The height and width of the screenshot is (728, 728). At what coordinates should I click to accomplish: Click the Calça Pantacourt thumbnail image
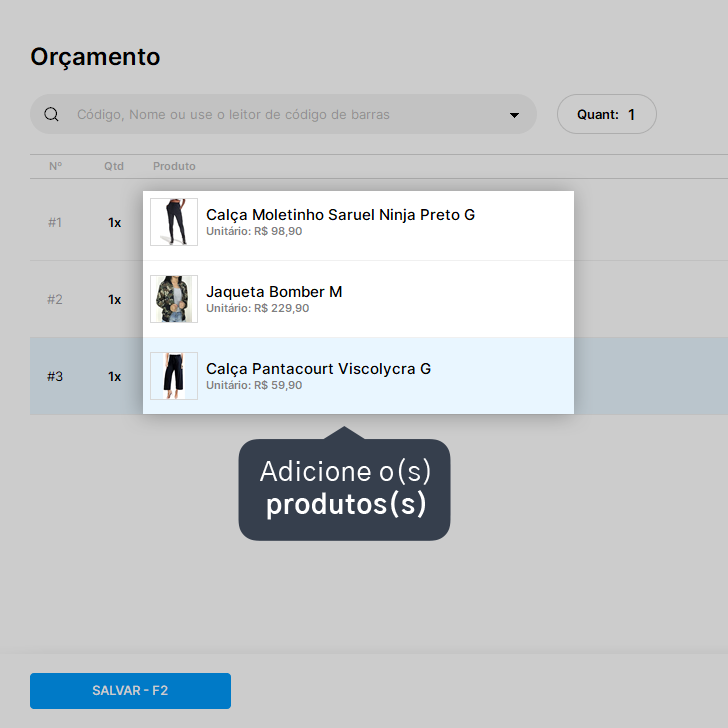(174, 376)
